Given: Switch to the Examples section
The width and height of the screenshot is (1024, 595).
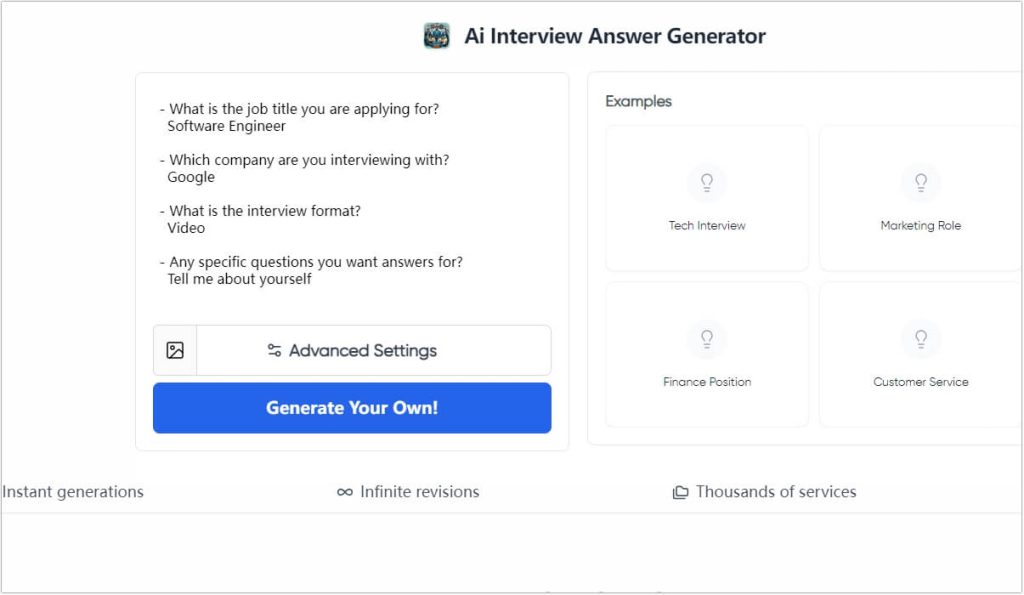Looking at the screenshot, I should pyautogui.click(x=638, y=101).
